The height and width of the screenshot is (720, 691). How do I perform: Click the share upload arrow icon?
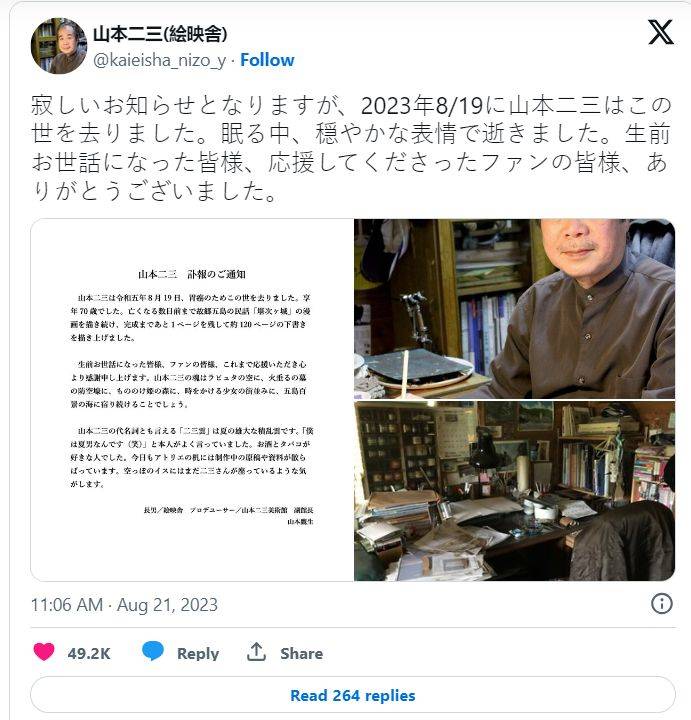[256, 652]
